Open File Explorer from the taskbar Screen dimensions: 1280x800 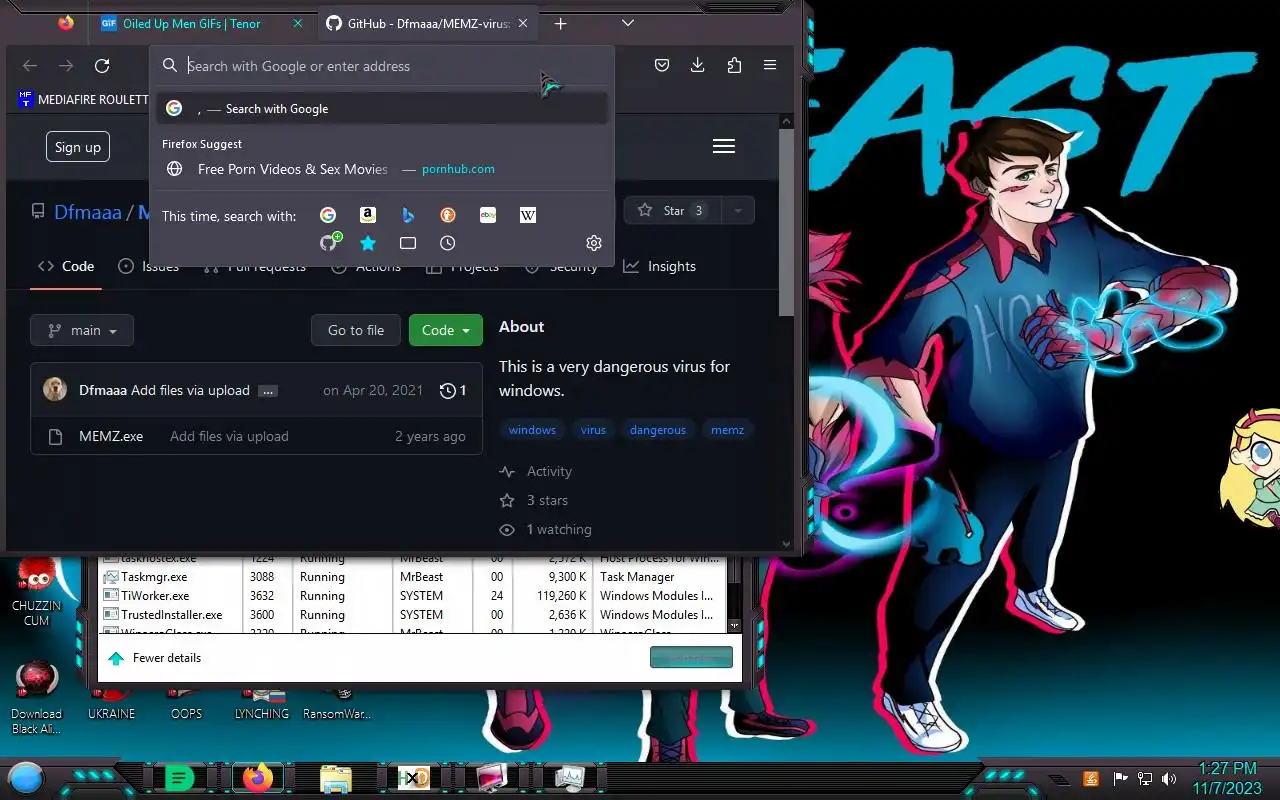click(x=336, y=778)
